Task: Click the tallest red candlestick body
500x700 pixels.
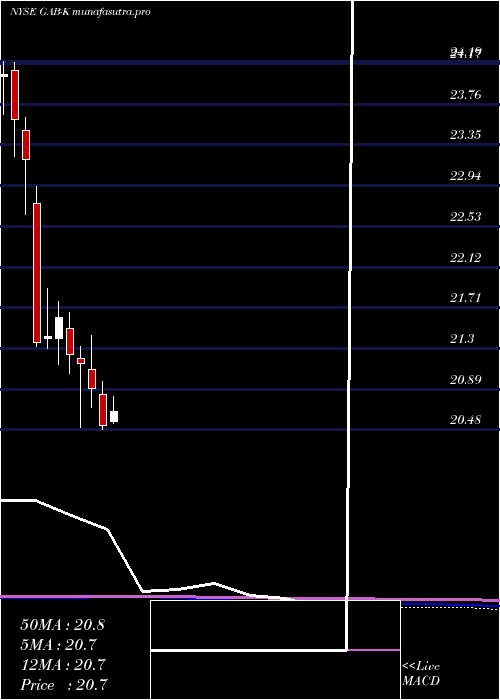Action: (x=37, y=273)
